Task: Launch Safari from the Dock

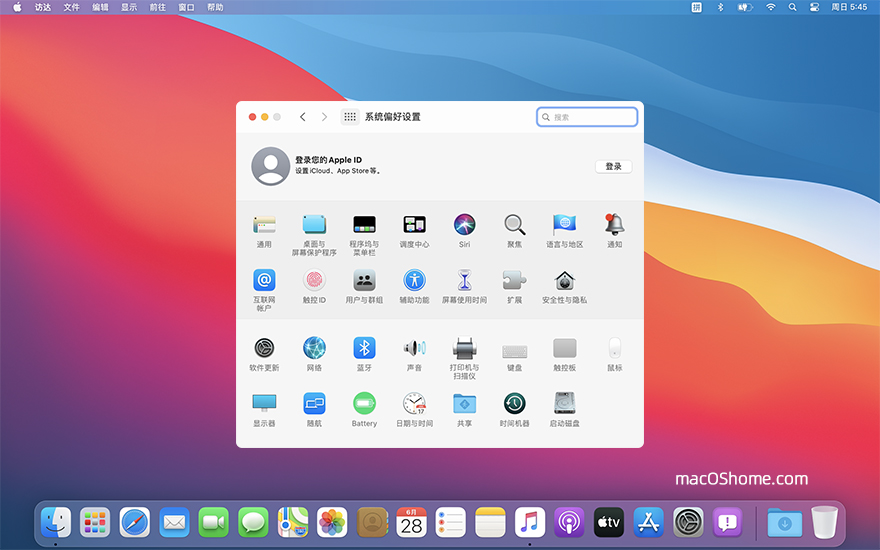Action: (x=135, y=522)
